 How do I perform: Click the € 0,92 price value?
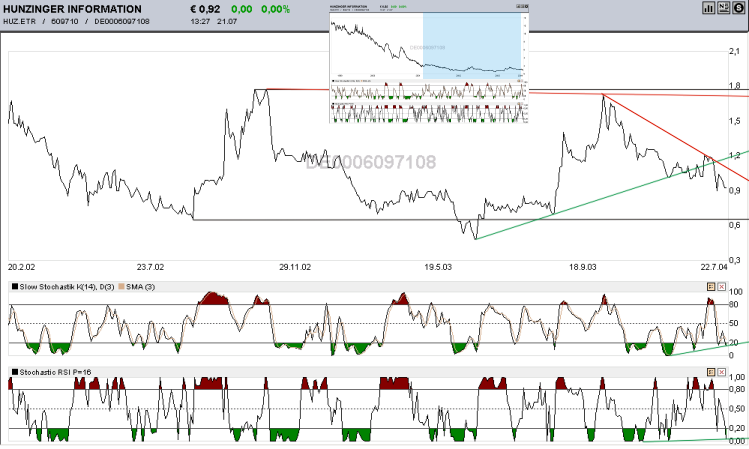point(205,9)
